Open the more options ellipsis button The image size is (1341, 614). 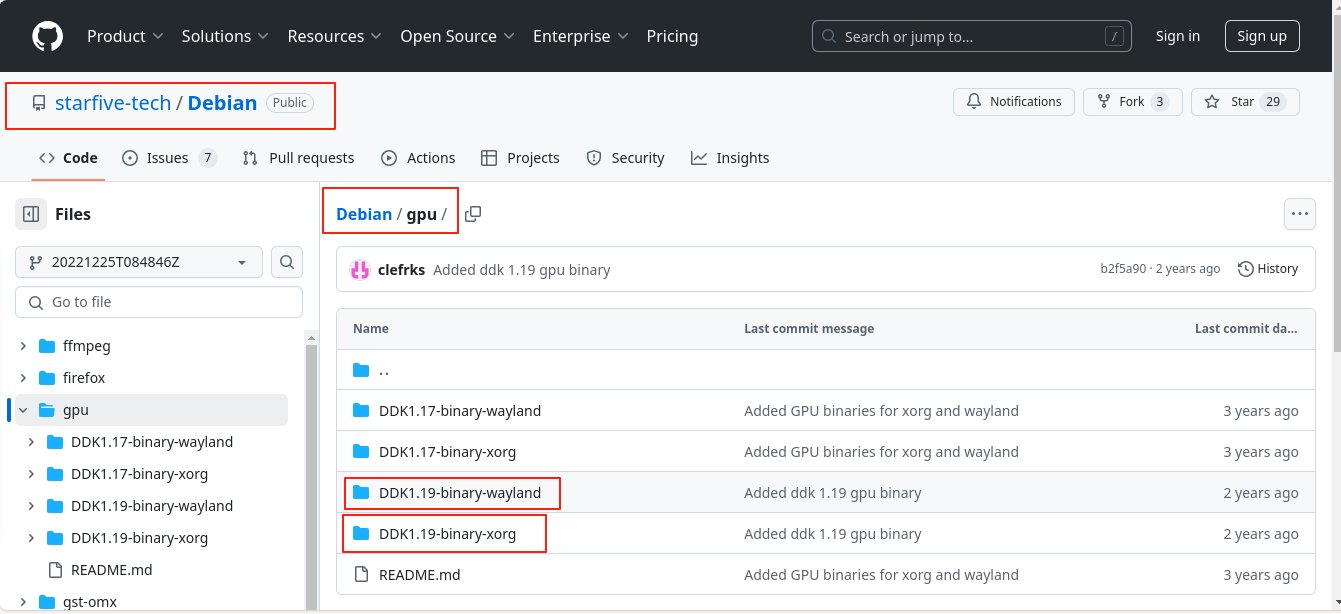(1300, 214)
